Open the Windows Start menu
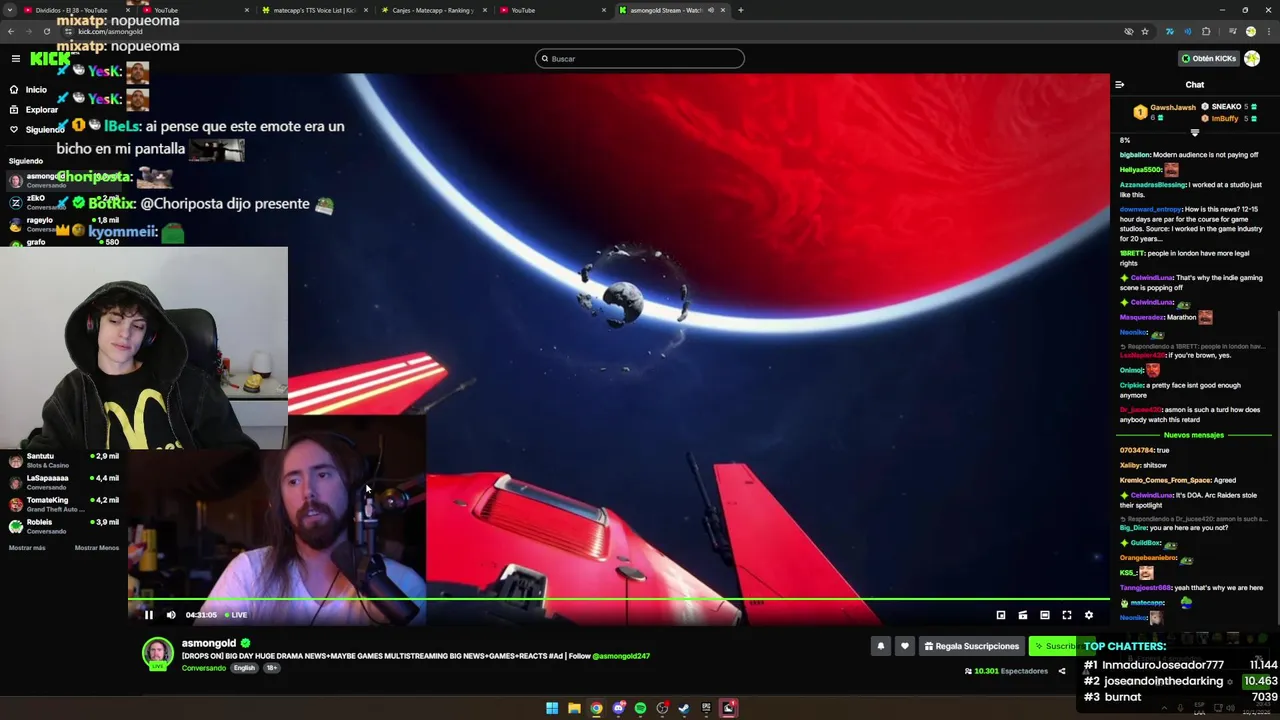Viewport: 1280px width, 720px height. pos(552,708)
